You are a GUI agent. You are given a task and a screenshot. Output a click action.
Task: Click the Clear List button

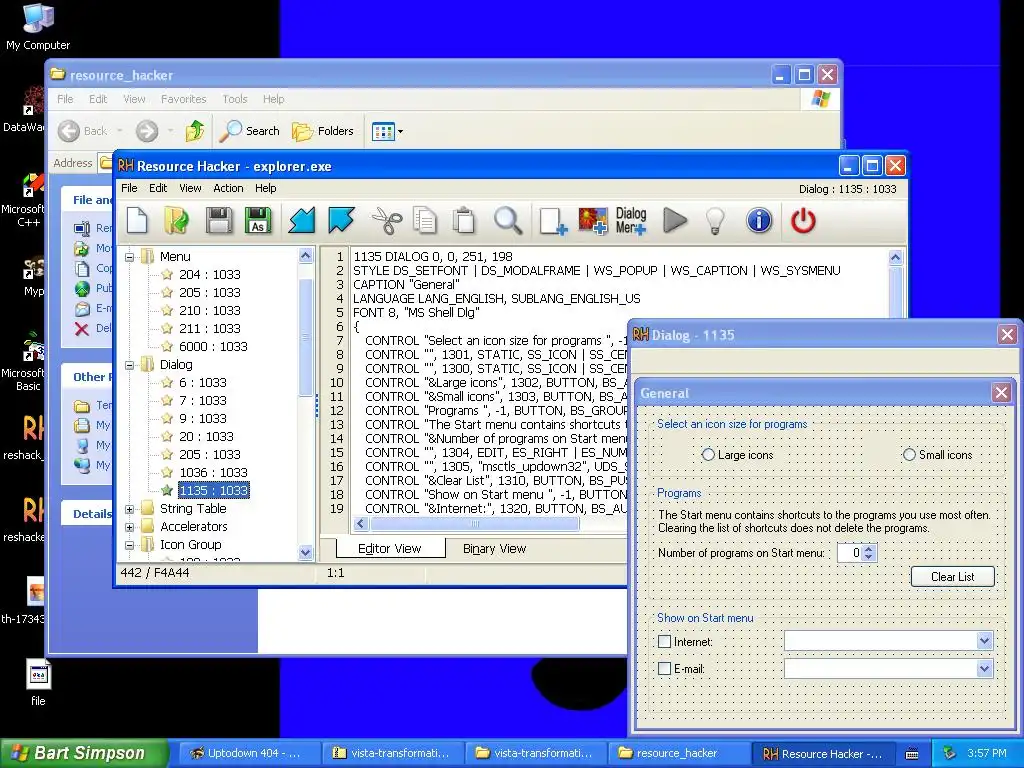pyautogui.click(x=952, y=577)
